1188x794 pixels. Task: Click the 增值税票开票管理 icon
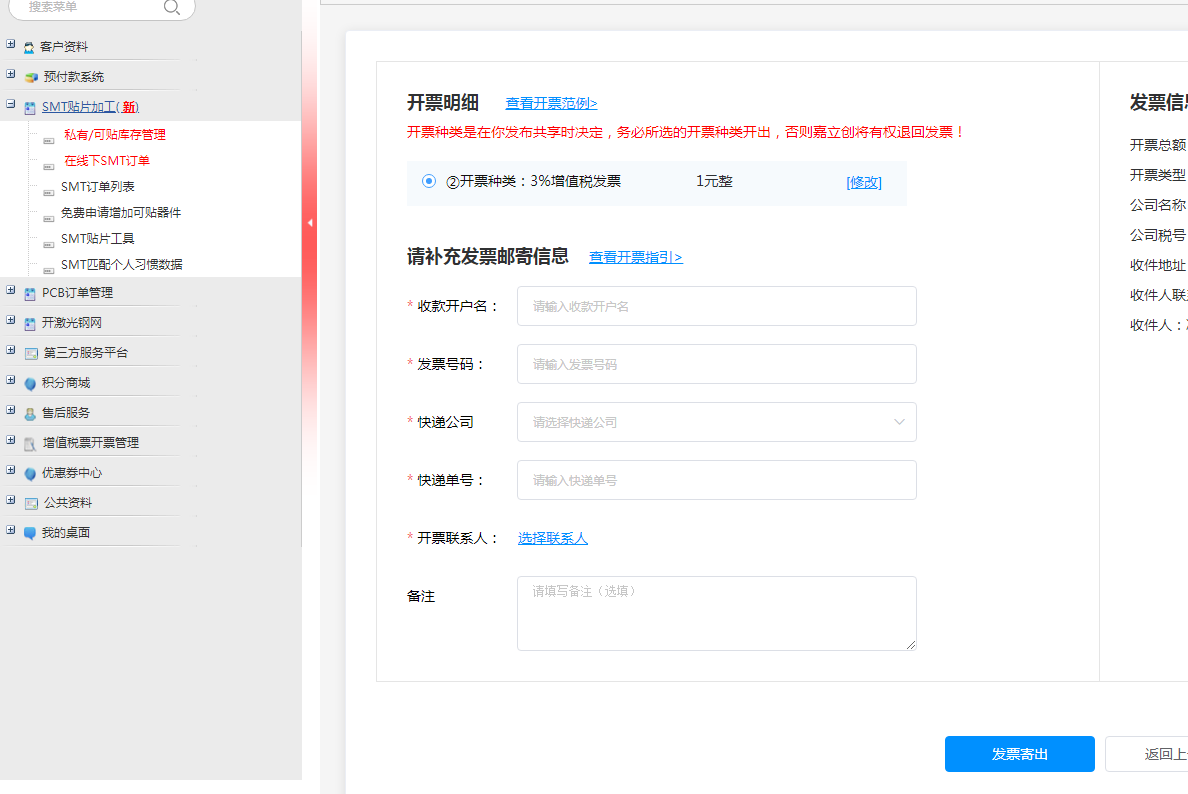pyautogui.click(x=31, y=443)
